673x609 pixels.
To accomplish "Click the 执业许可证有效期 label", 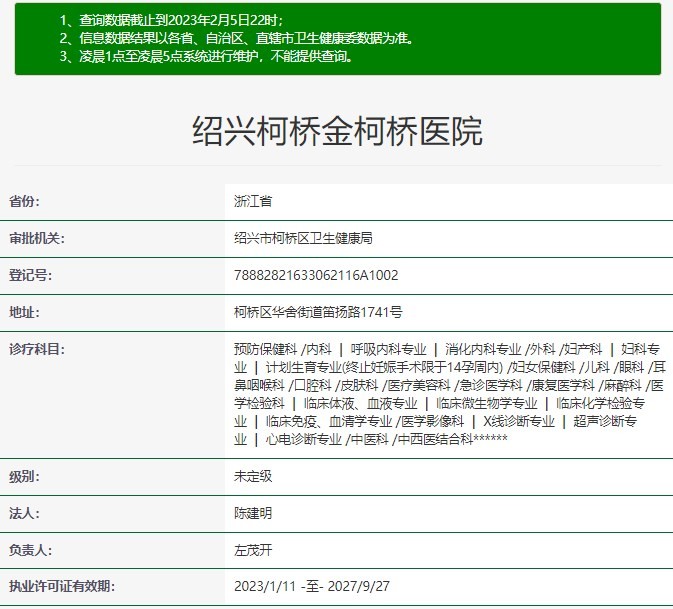I will point(62,586).
